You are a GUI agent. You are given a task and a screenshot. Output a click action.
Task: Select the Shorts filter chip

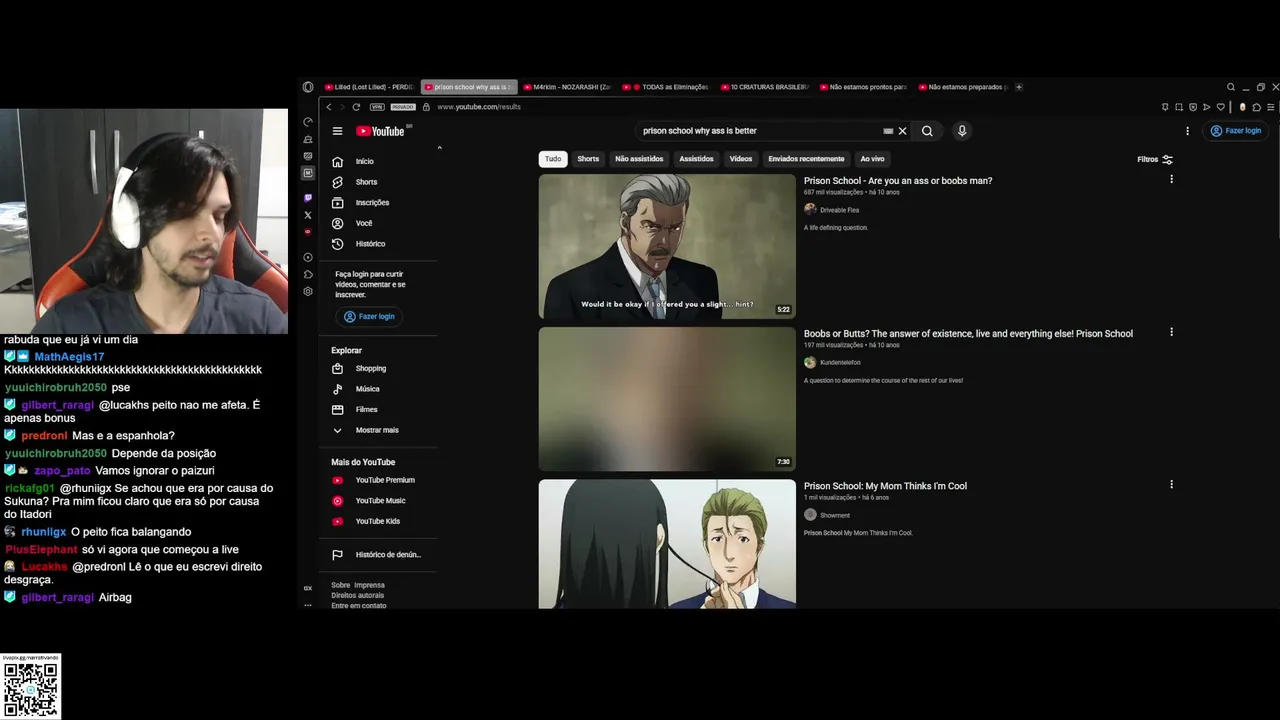coord(588,159)
